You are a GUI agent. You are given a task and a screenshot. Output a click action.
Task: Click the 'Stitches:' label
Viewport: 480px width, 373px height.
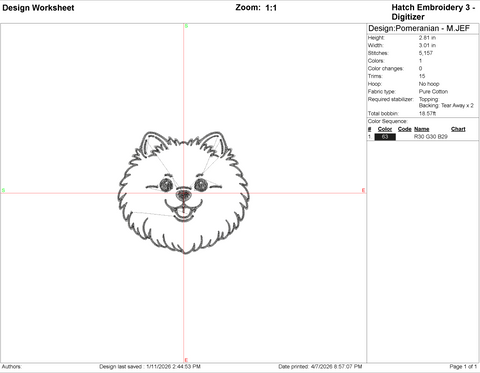(x=378, y=53)
